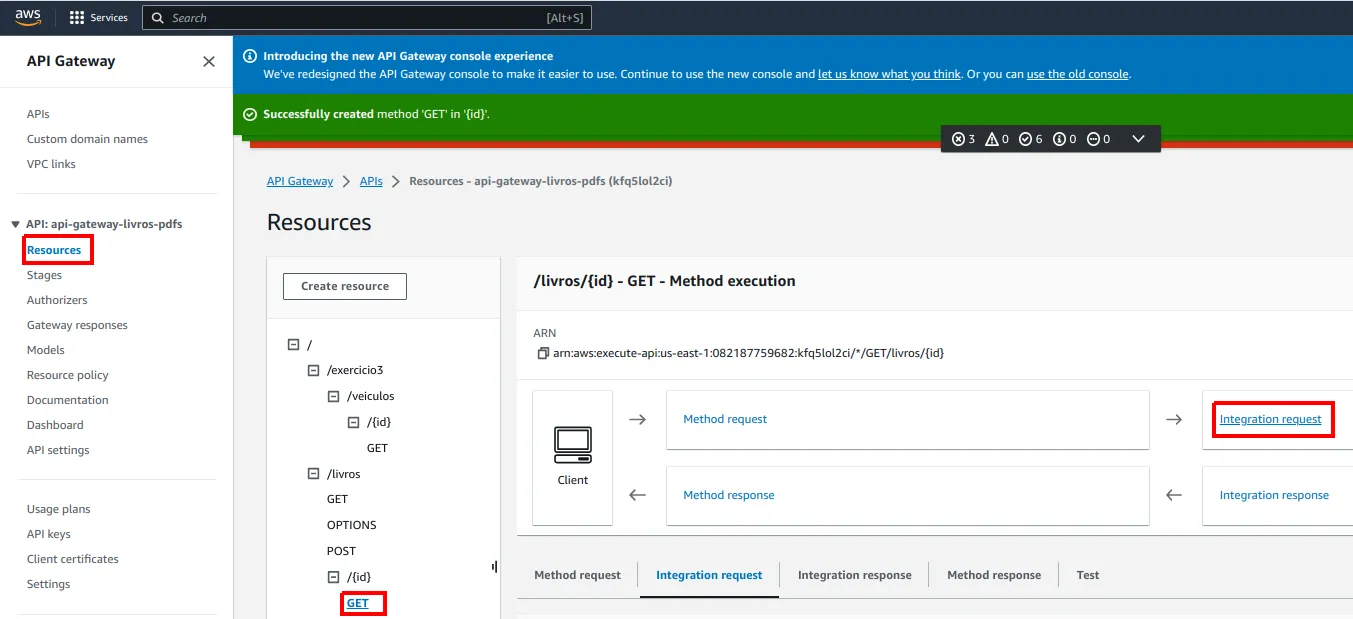The width and height of the screenshot is (1353, 619).
Task: Open 'let us know what you think' link
Action: pyautogui.click(x=889, y=74)
